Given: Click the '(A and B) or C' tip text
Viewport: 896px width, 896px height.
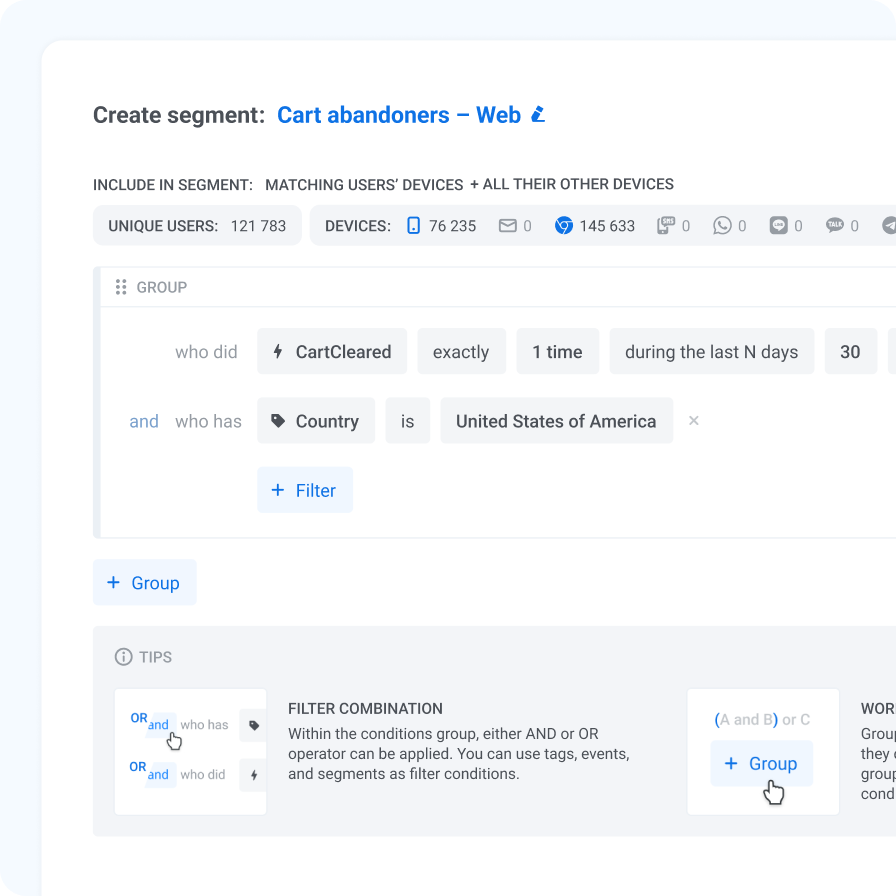Looking at the screenshot, I should coord(762,719).
